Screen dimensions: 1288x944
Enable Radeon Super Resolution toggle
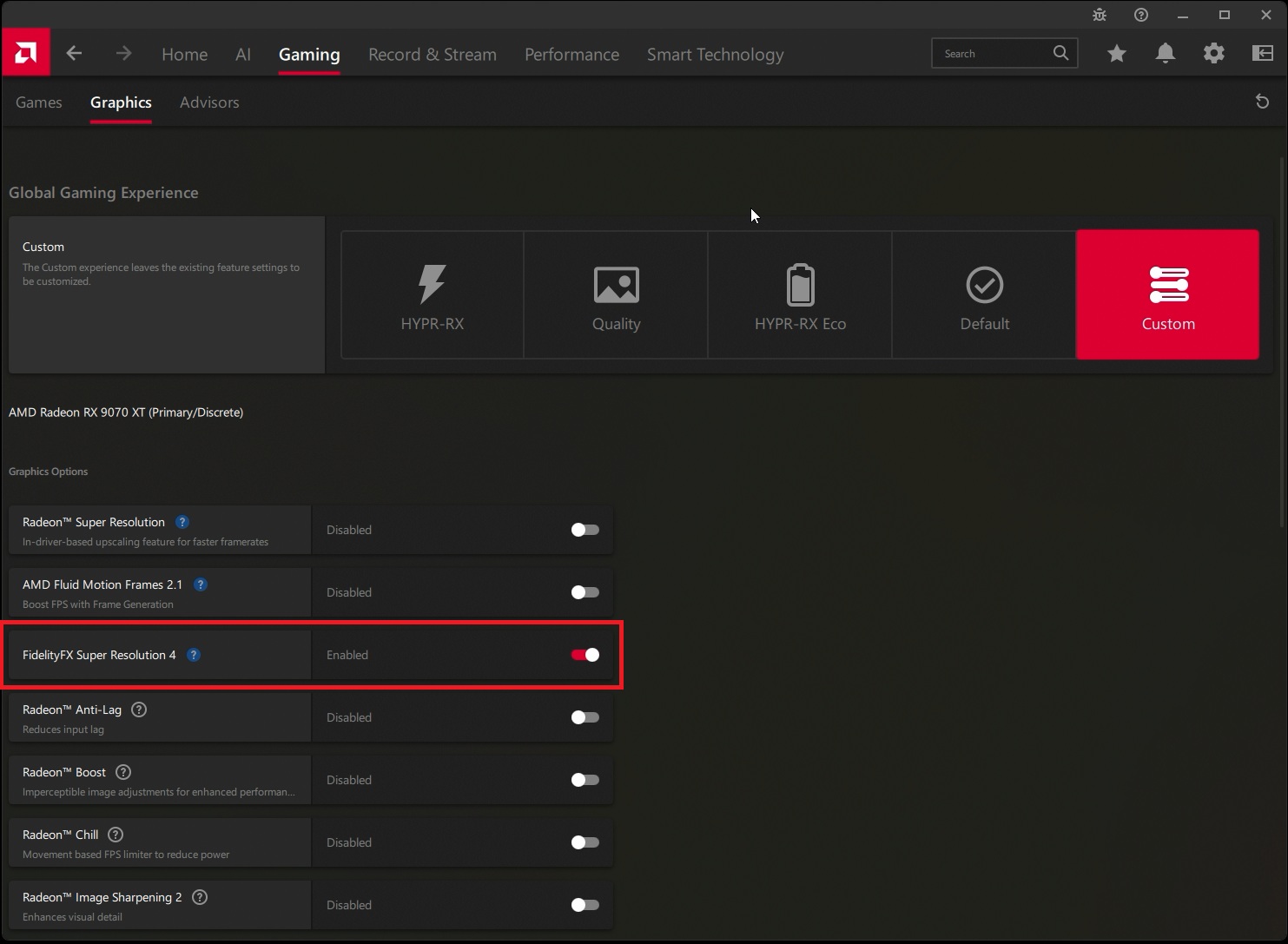(x=585, y=530)
